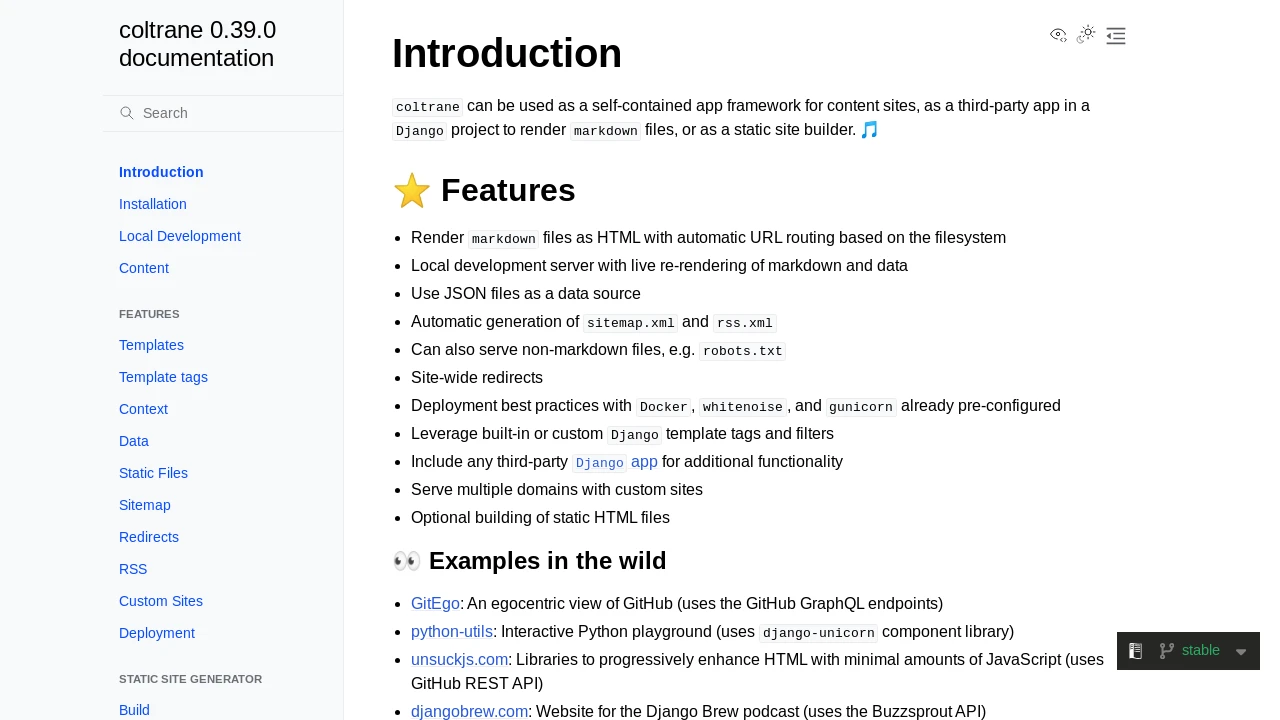Open the Local Development page
Screen dimensions: 1280x720
[180, 236]
